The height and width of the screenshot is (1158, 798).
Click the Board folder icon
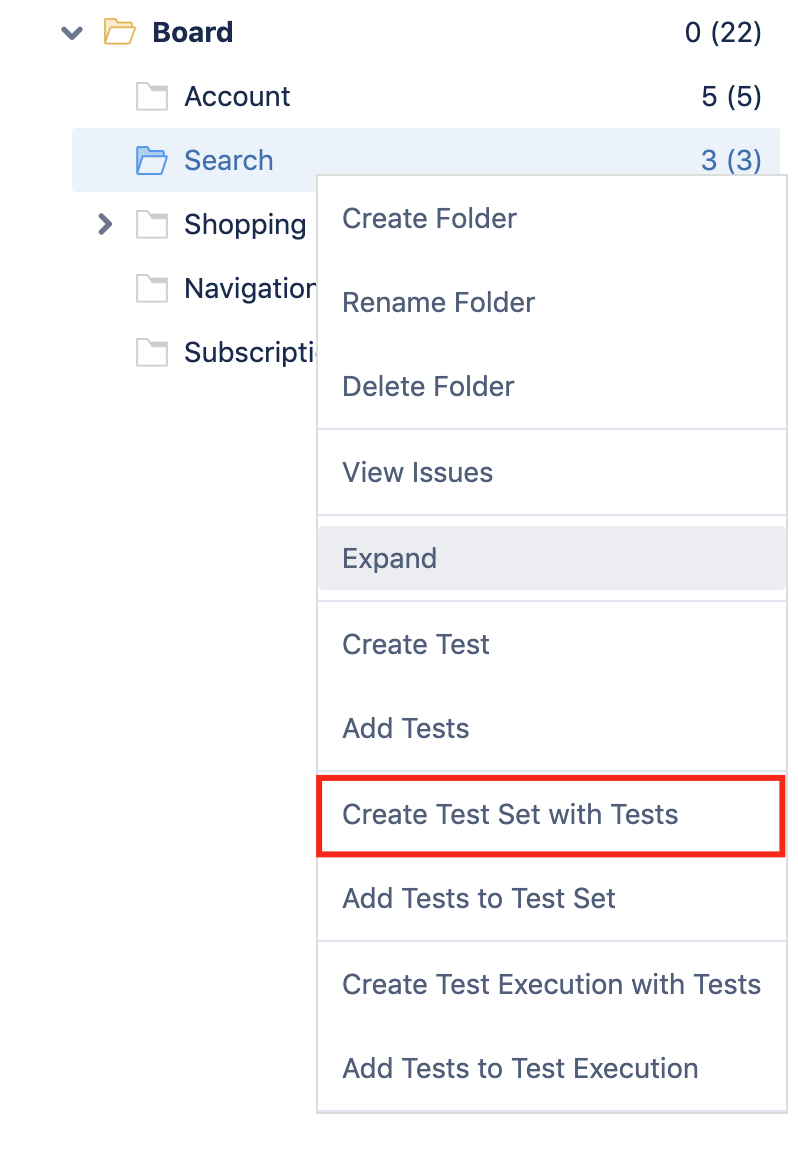click(119, 32)
